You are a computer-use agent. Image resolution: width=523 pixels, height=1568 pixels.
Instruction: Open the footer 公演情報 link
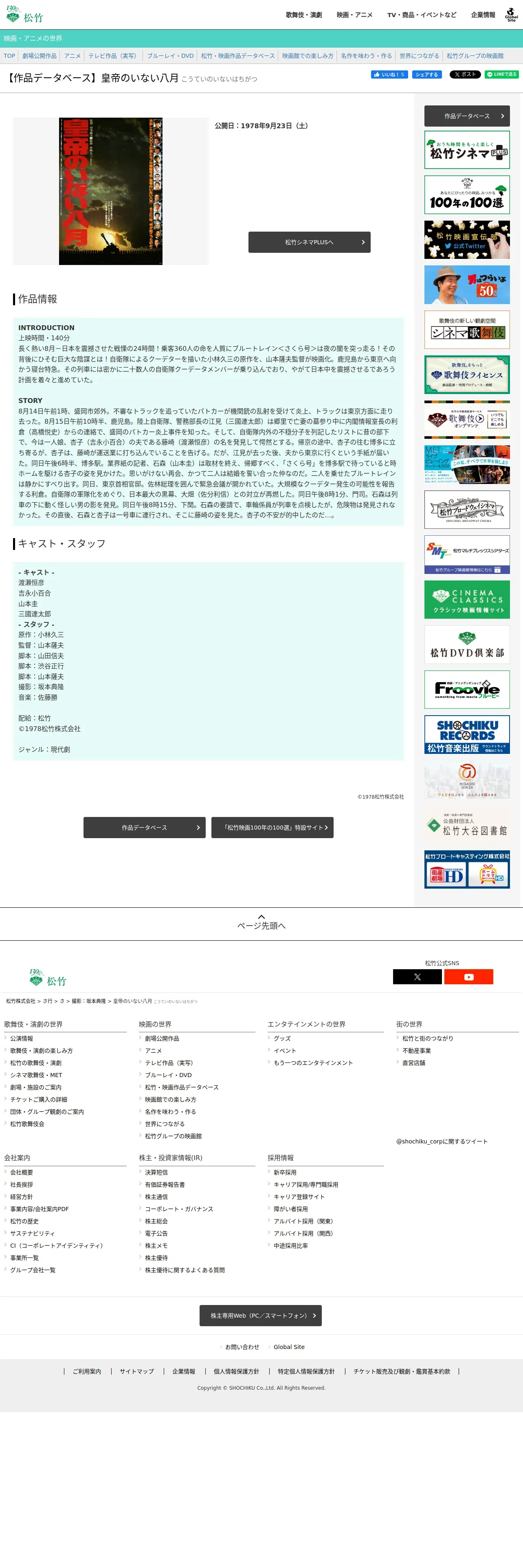pos(22,1039)
